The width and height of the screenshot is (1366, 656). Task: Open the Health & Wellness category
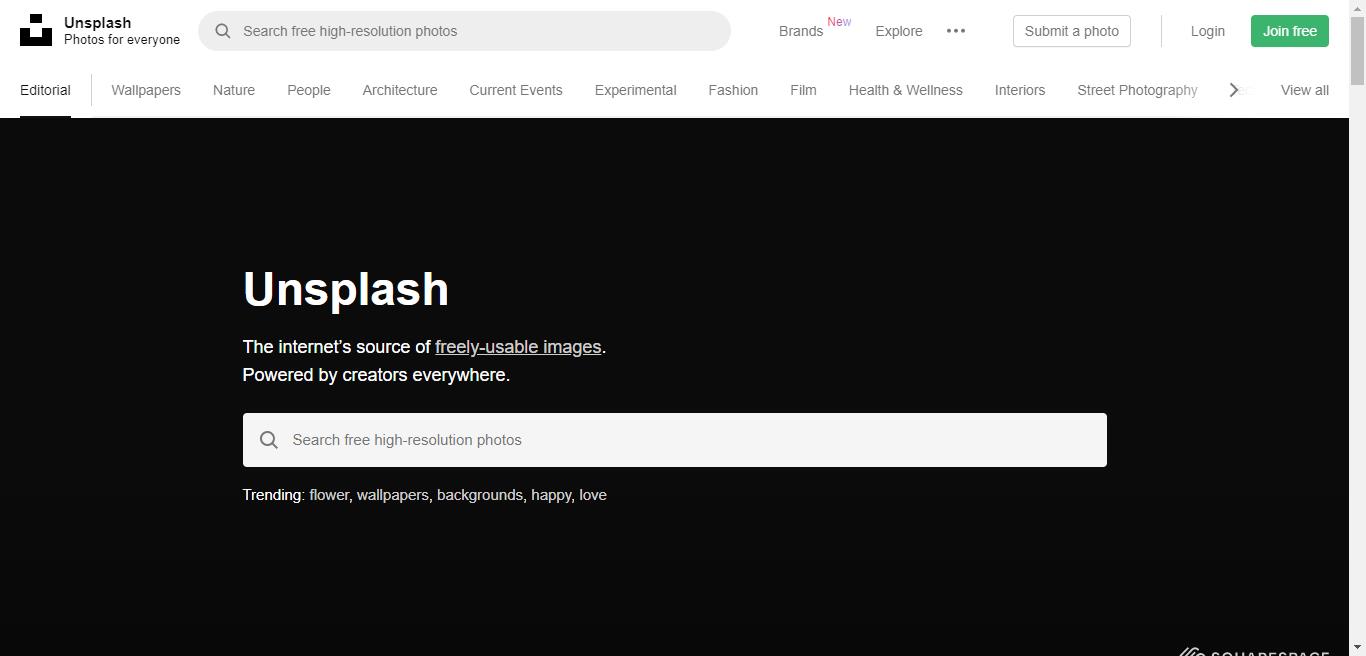pos(906,90)
